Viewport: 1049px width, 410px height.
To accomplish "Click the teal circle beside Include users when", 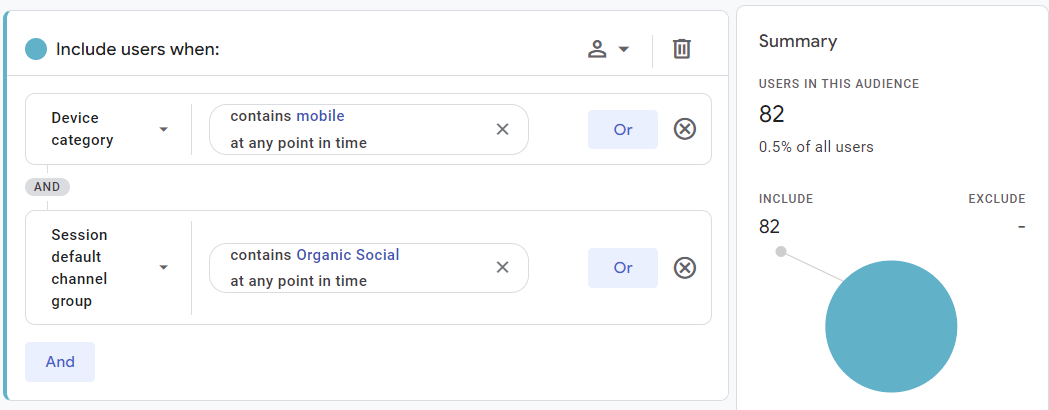I will 36,49.
